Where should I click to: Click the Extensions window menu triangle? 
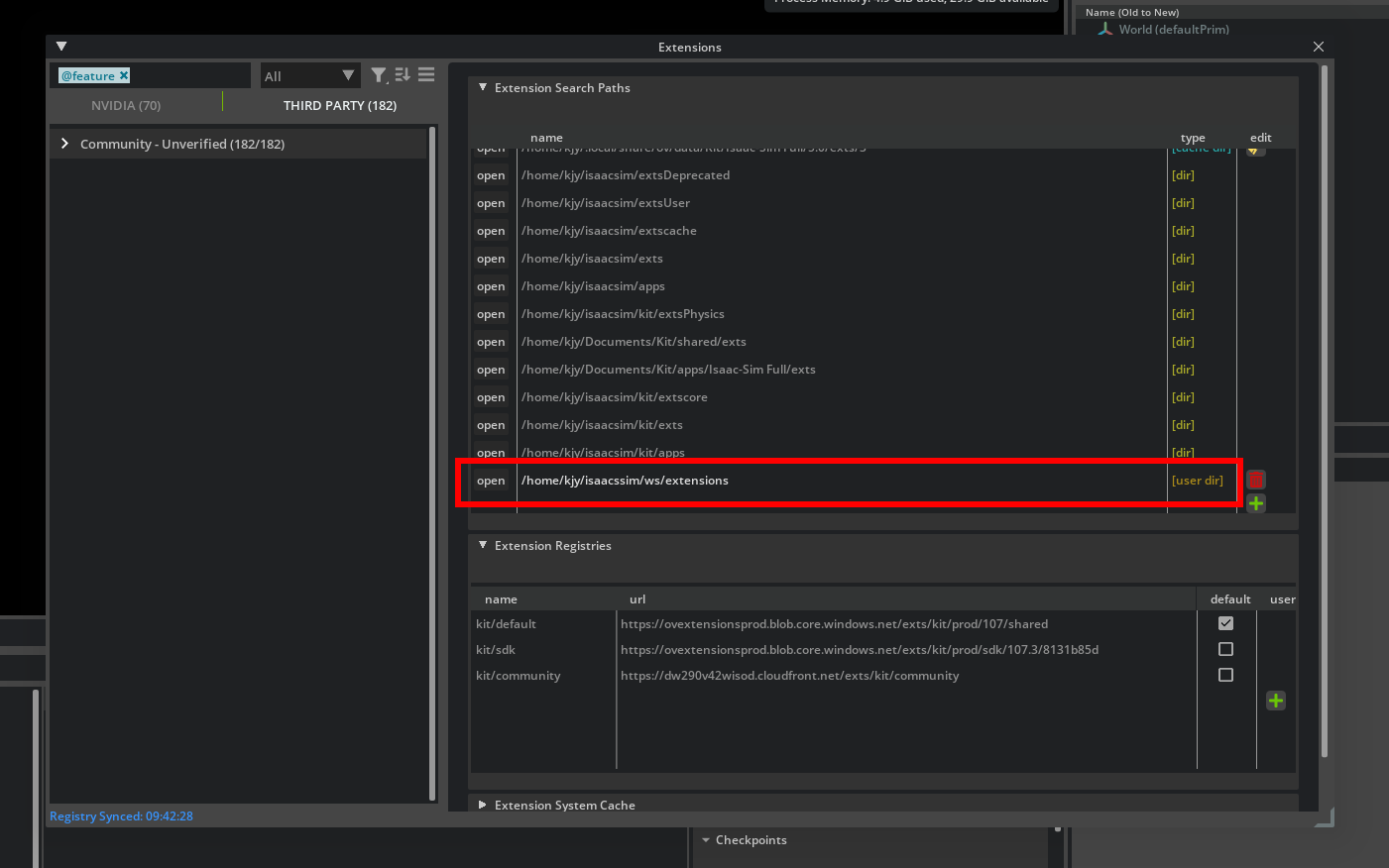click(61, 47)
